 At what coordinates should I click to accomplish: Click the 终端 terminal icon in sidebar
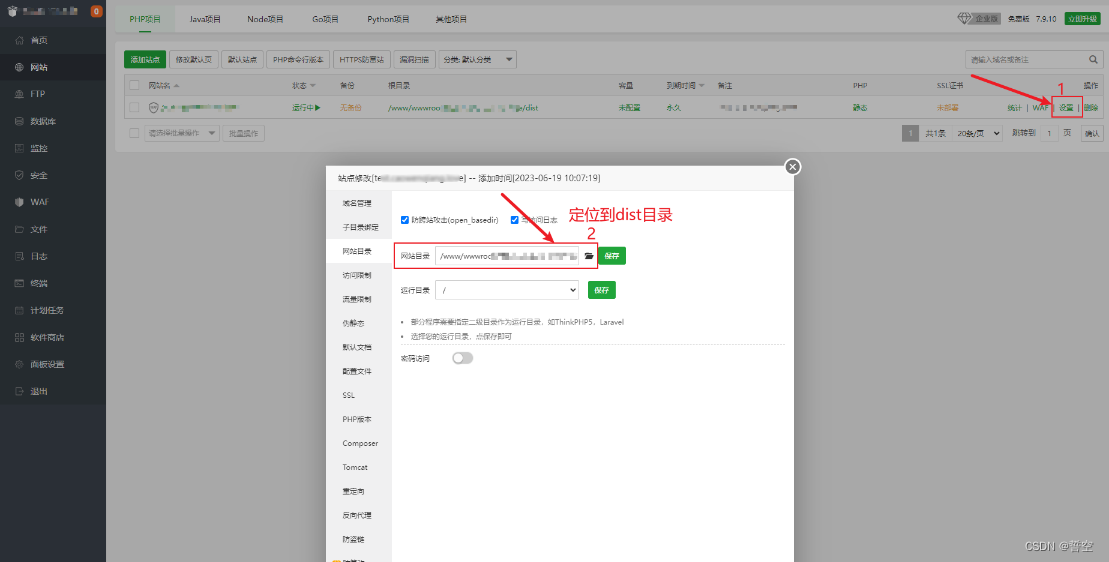(19, 283)
